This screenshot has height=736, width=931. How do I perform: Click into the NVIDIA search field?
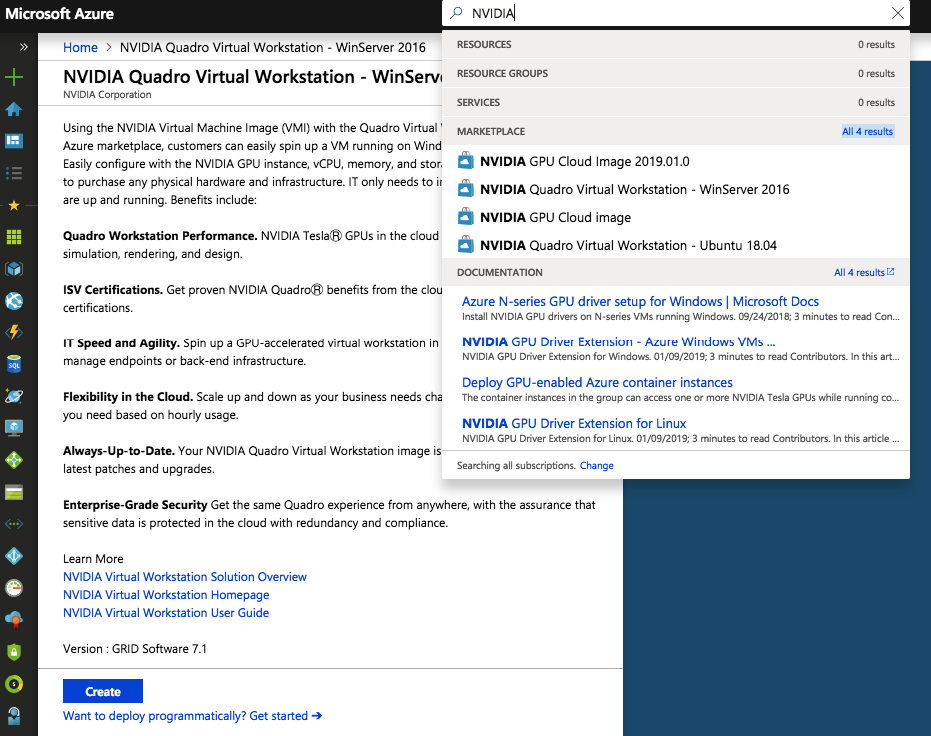click(677, 13)
